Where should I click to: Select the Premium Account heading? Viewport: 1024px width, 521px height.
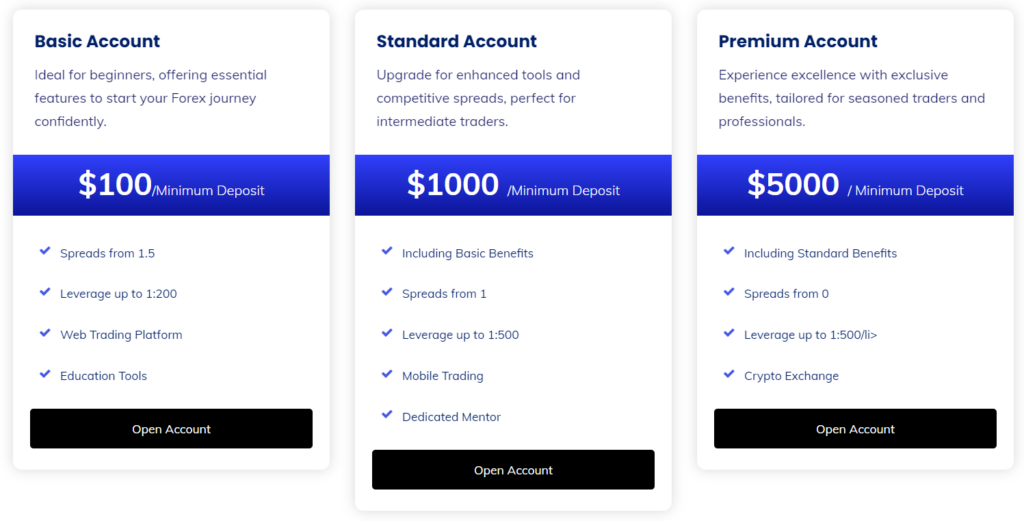point(798,41)
